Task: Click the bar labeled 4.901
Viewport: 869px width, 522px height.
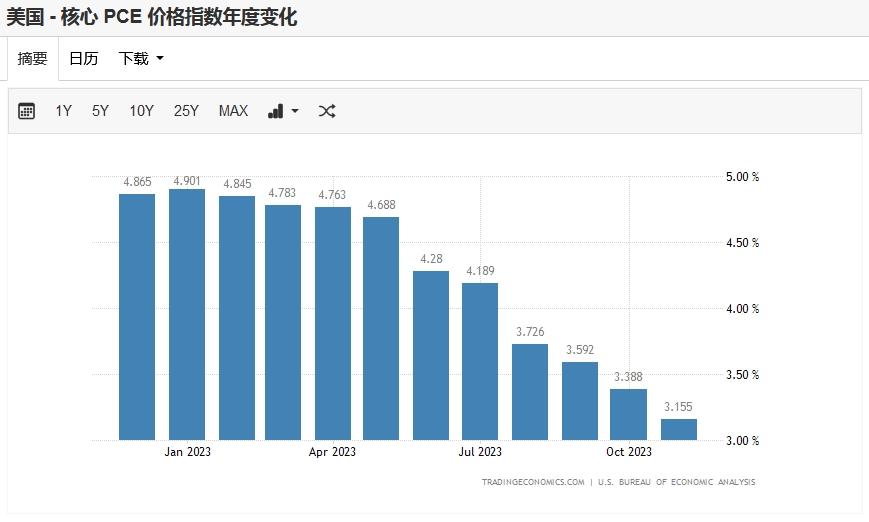Action: (187, 315)
